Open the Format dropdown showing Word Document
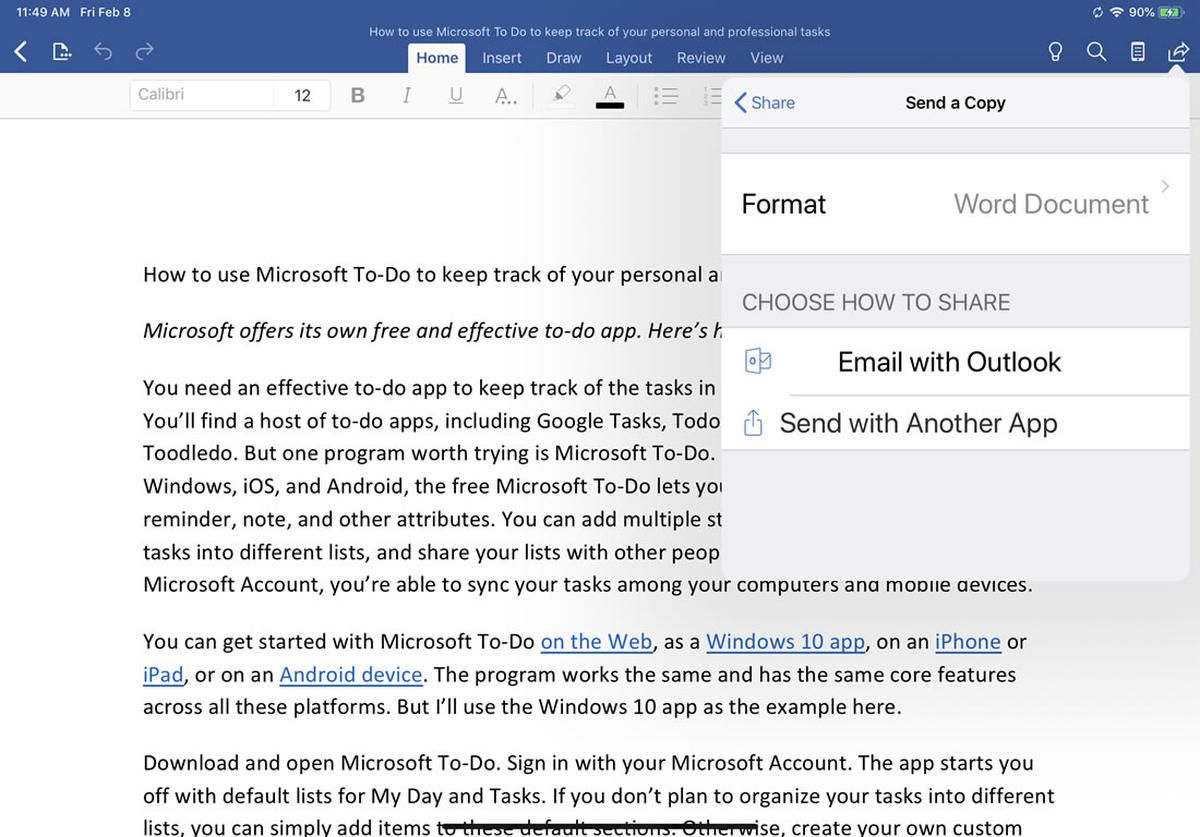The image size is (1200, 837). pos(955,204)
